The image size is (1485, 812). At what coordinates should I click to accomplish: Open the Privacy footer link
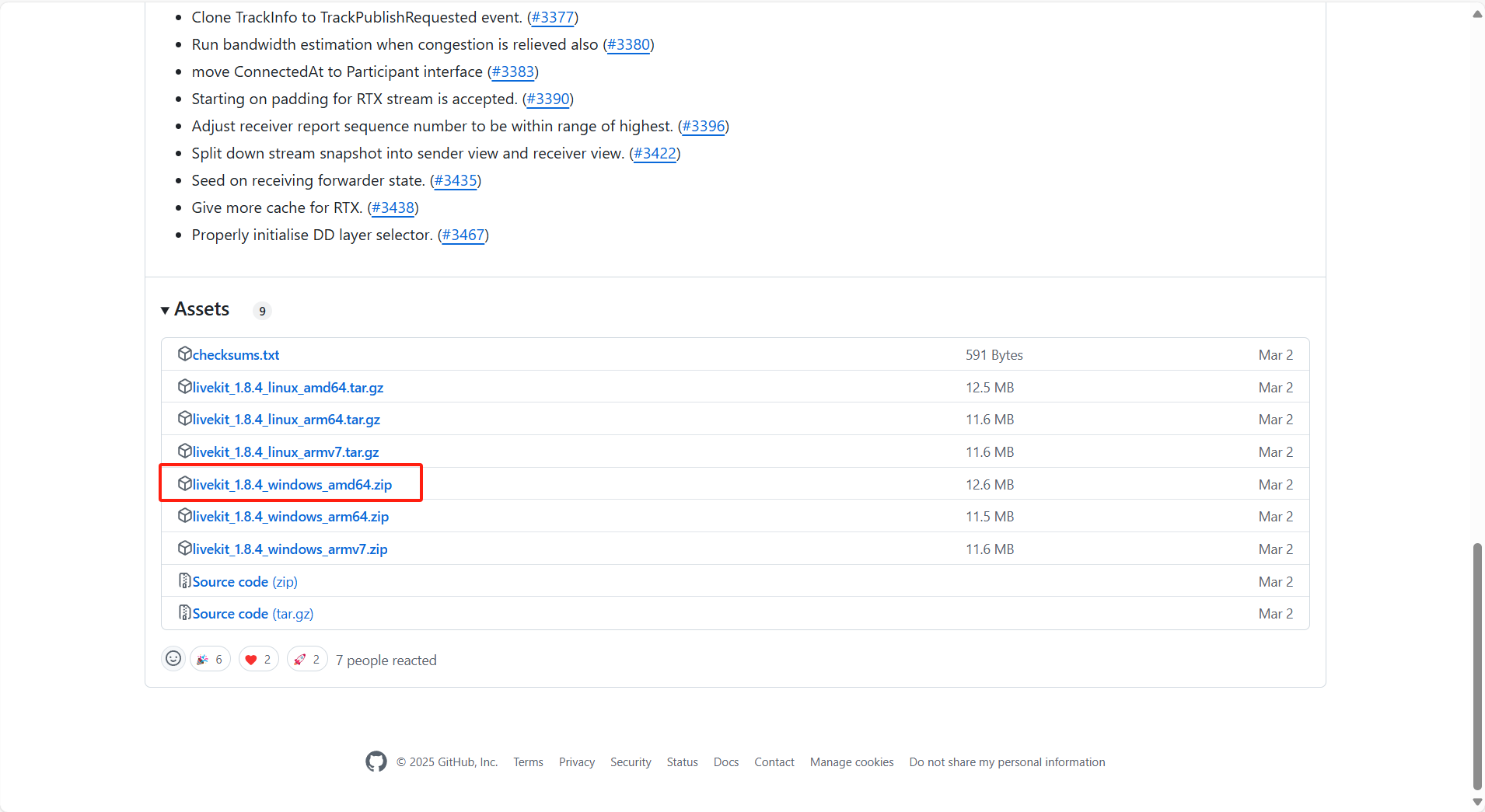coord(577,762)
